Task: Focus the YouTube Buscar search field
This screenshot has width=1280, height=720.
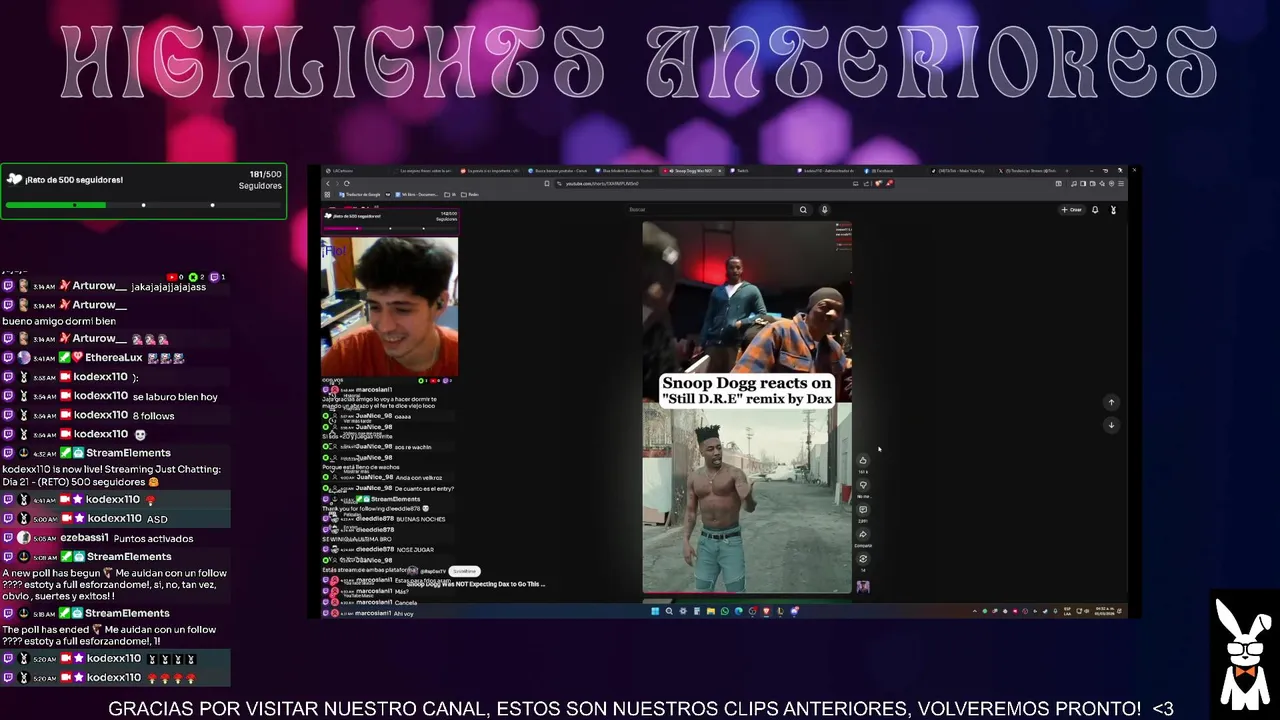Action: point(710,210)
